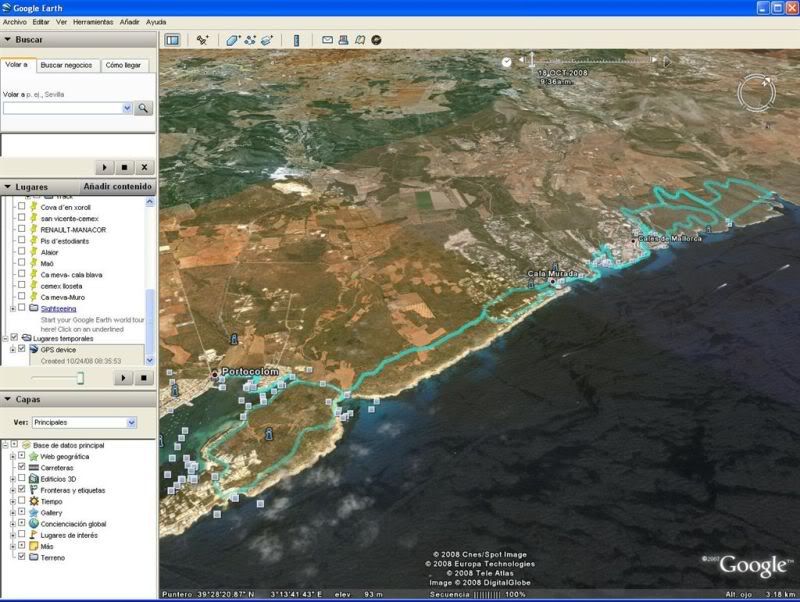Play the tour in Lugares panel
800x602 pixels.
123,378
